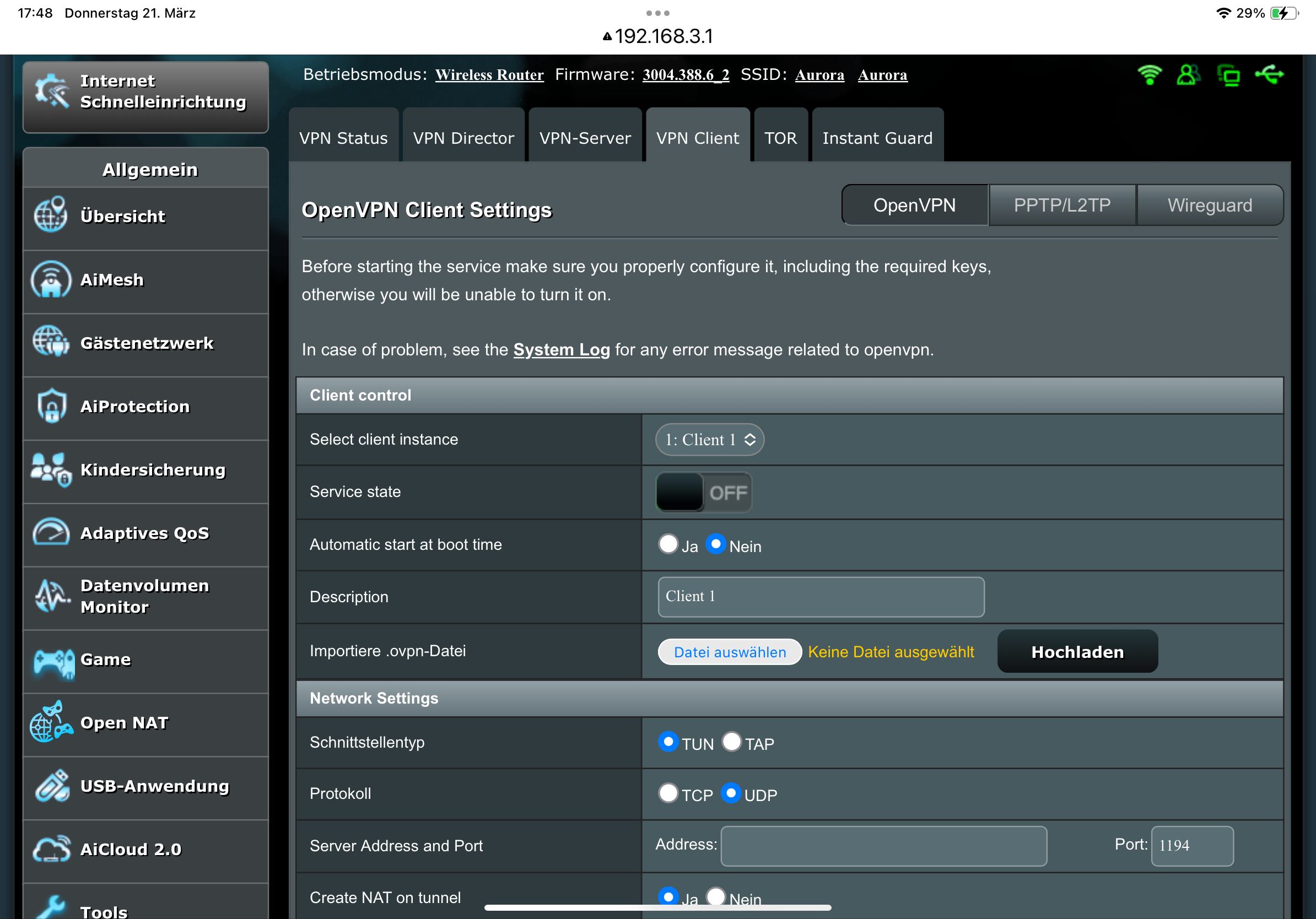This screenshot has width=1316, height=919.
Task: Toggle the Service state switch on
Action: pos(703,492)
